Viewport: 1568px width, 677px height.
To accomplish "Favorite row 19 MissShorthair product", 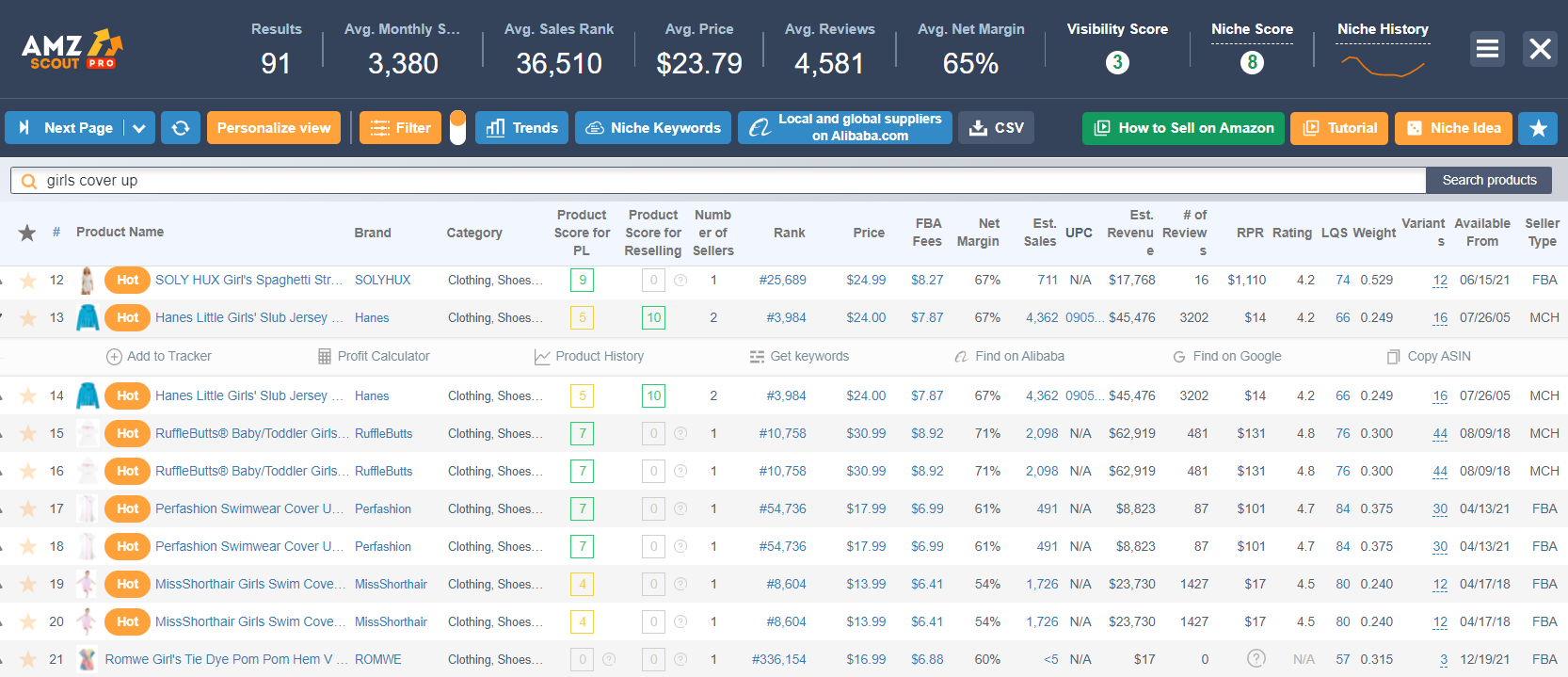I will tap(28, 585).
